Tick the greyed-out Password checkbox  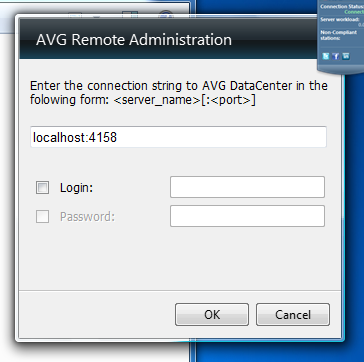(x=42, y=217)
